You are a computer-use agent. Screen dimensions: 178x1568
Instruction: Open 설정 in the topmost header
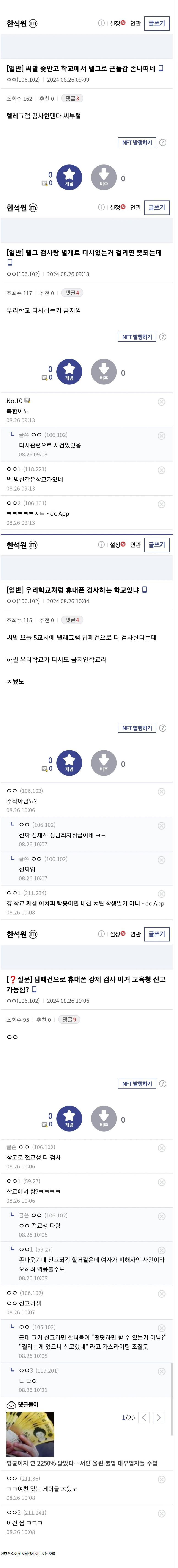(117, 23)
